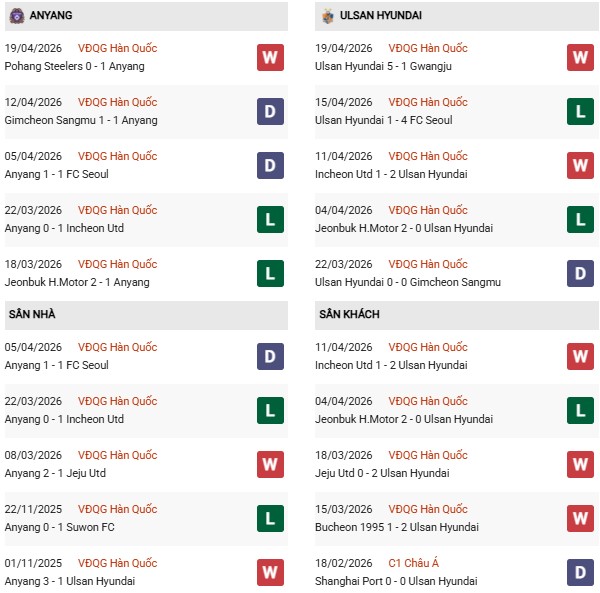Click the L badge for Anyang 0-1 Suwon FC

tap(270, 518)
